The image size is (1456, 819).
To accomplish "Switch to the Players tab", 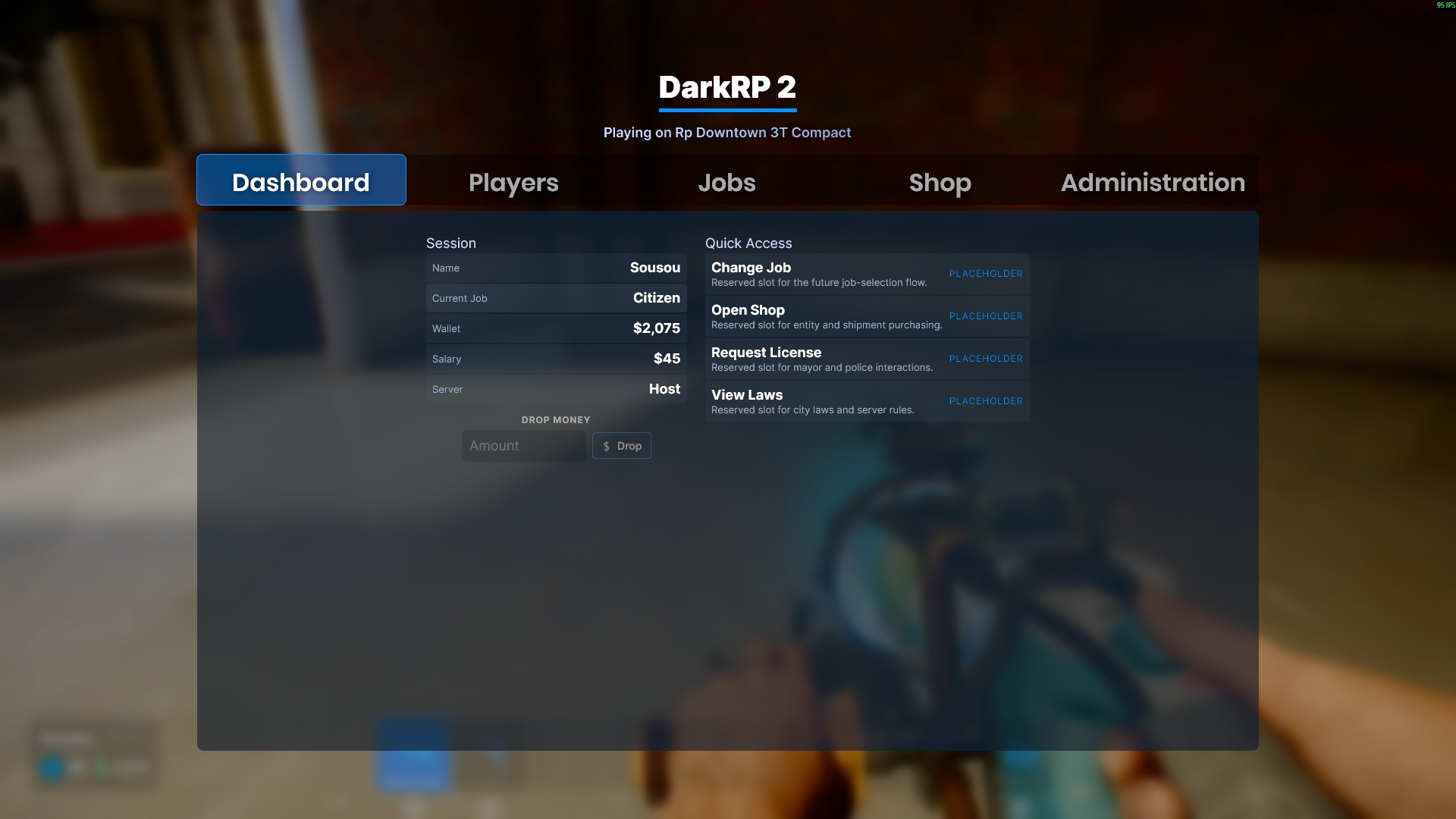I will 513,183.
